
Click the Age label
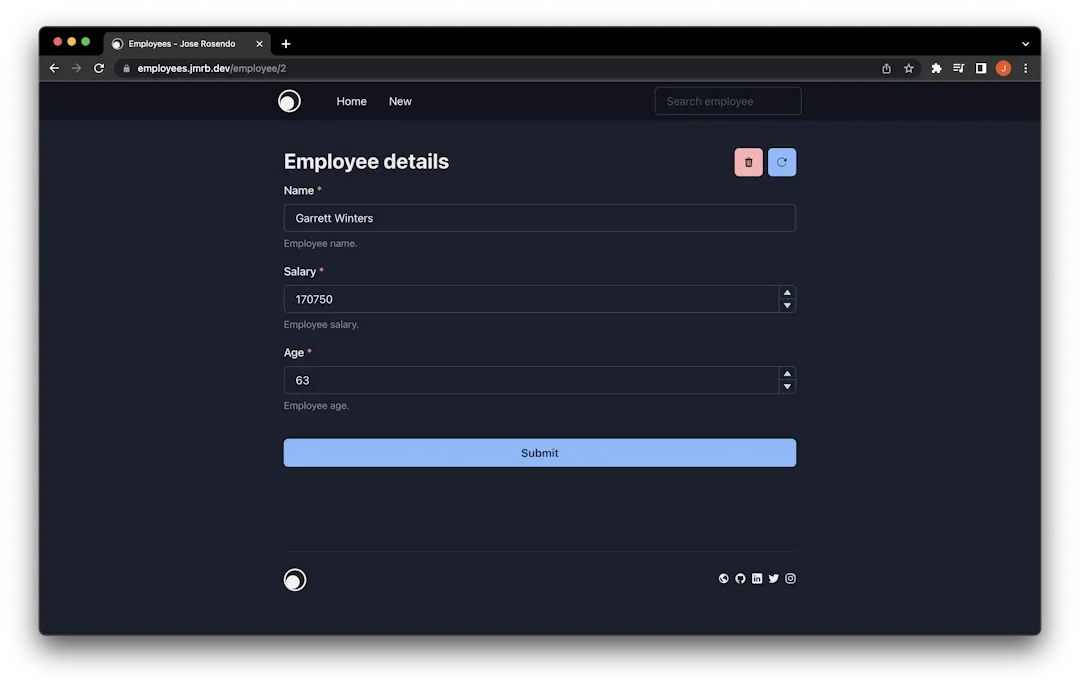click(293, 353)
